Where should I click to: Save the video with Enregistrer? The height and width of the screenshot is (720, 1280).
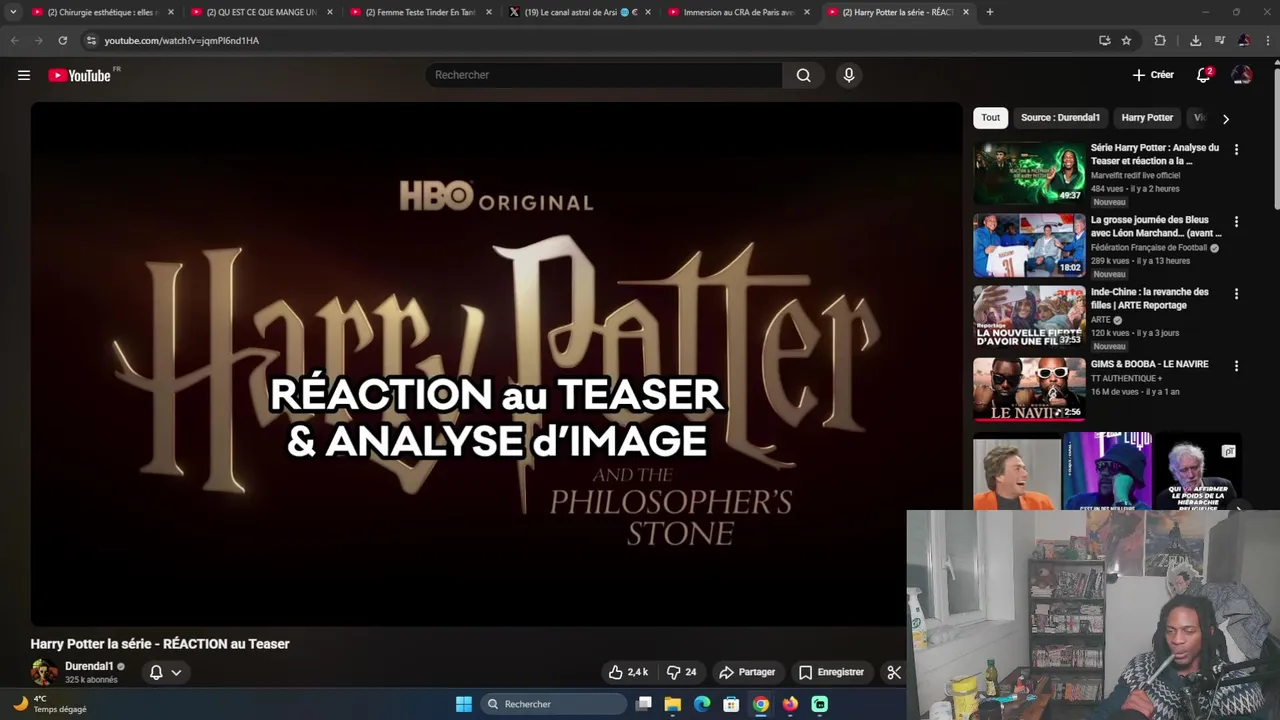tap(831, 672)
